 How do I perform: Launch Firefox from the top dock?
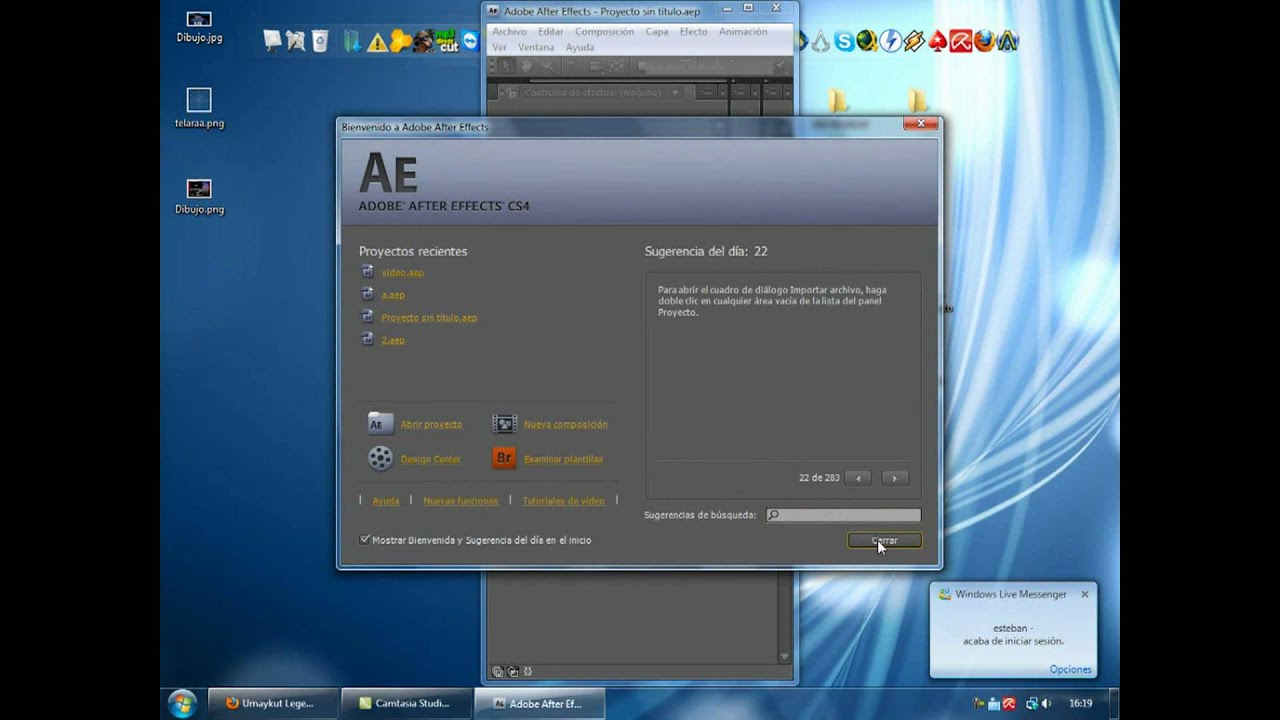click(985, 41)
